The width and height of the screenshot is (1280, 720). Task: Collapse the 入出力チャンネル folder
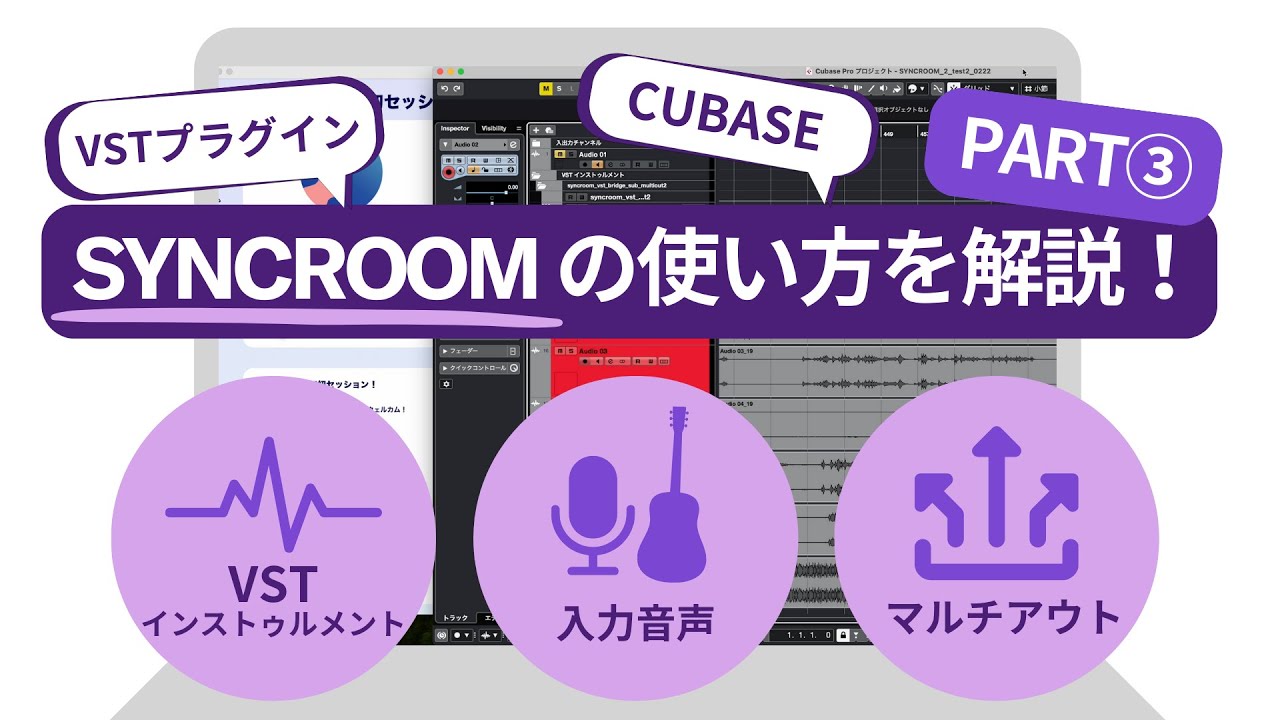pyautogui.click(x=536, y=143)
